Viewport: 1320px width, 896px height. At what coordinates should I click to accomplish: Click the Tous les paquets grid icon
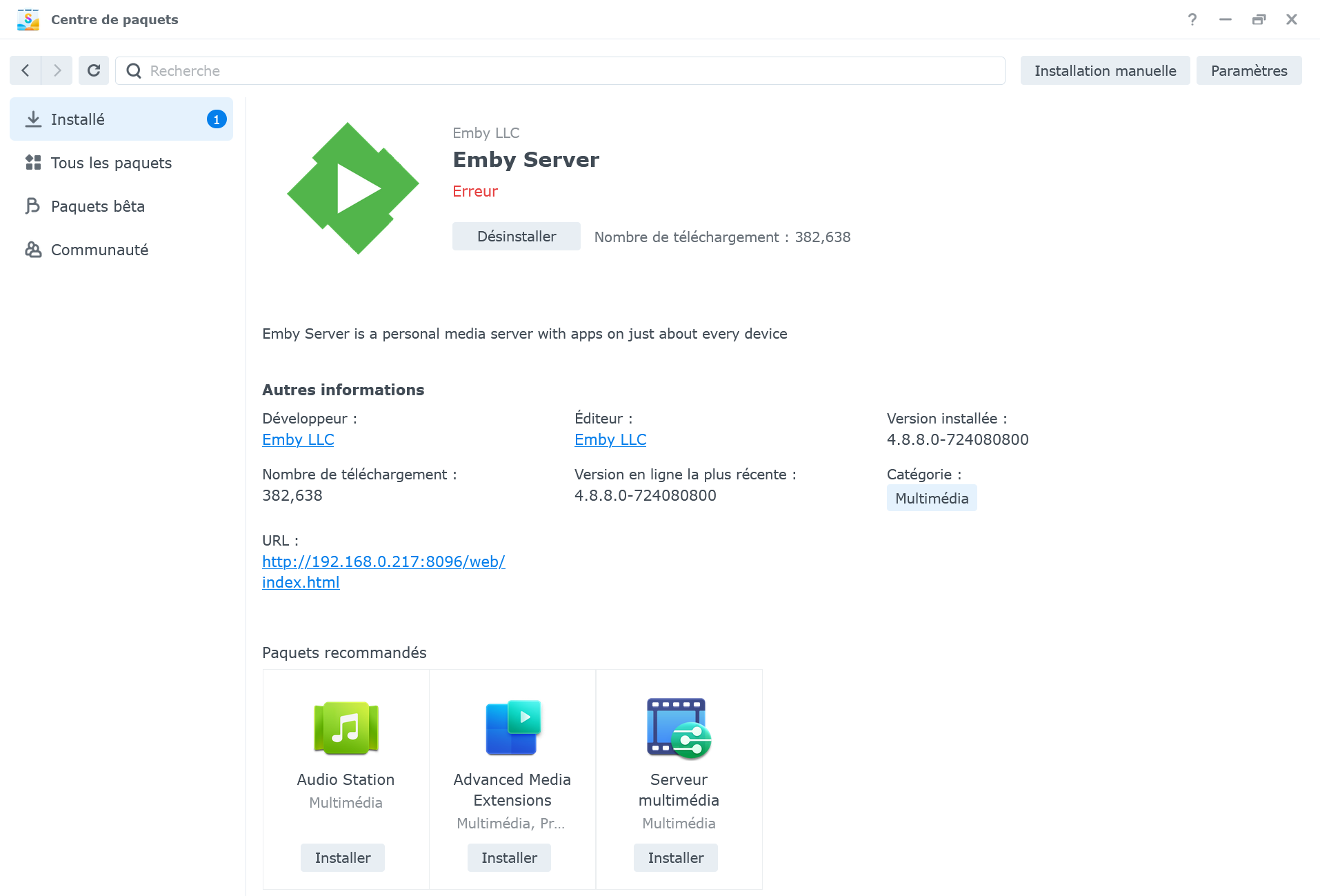click(33, 163)
